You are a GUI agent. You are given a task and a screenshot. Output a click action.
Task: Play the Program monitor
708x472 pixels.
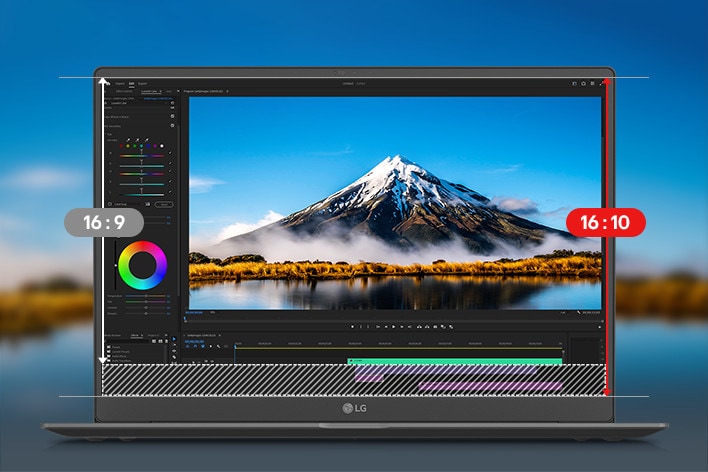pyautogui.click(x=394, y=327)
